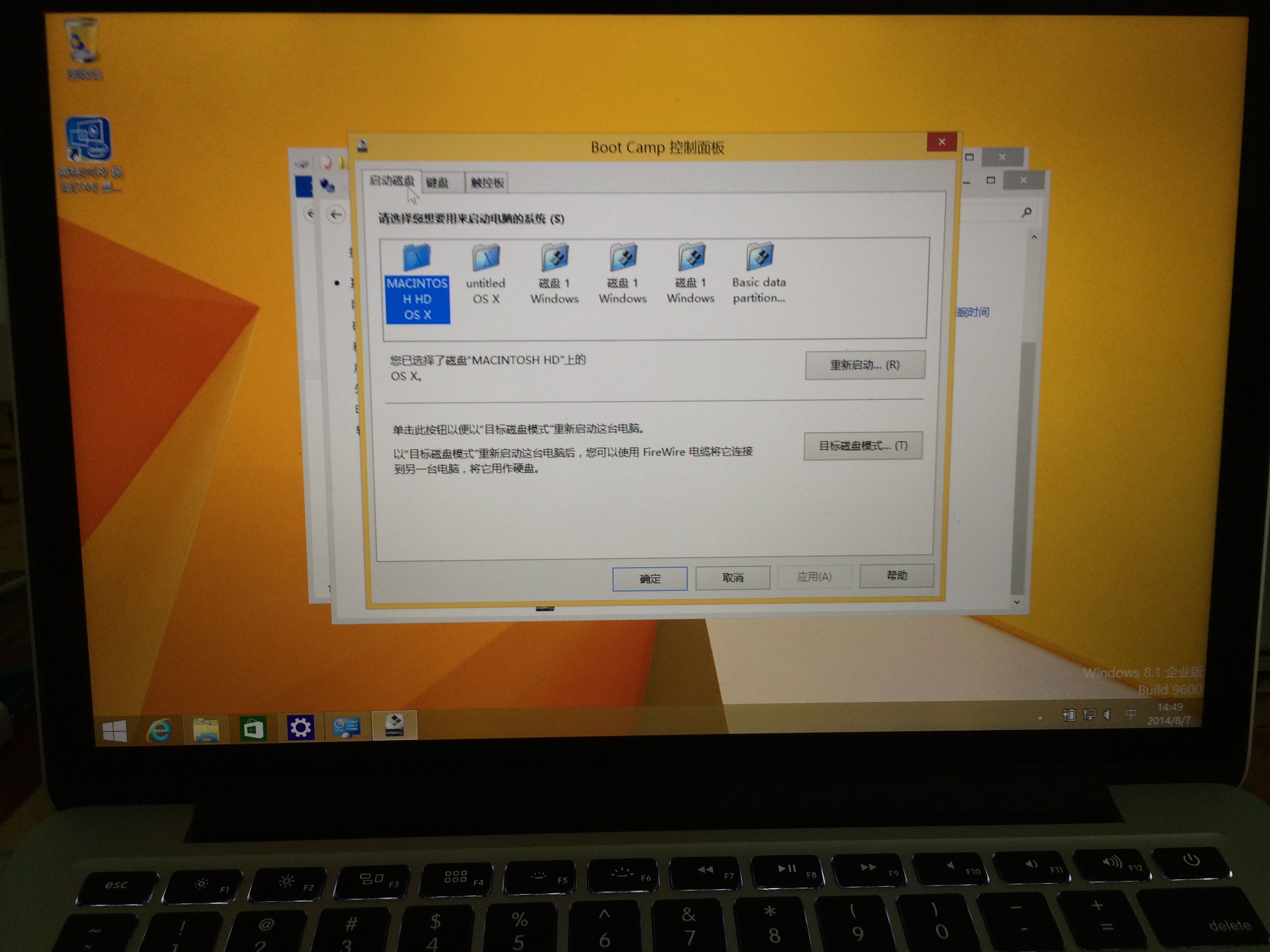
Task: Click the volume speaker tray icon
Action: [1107, 714]
